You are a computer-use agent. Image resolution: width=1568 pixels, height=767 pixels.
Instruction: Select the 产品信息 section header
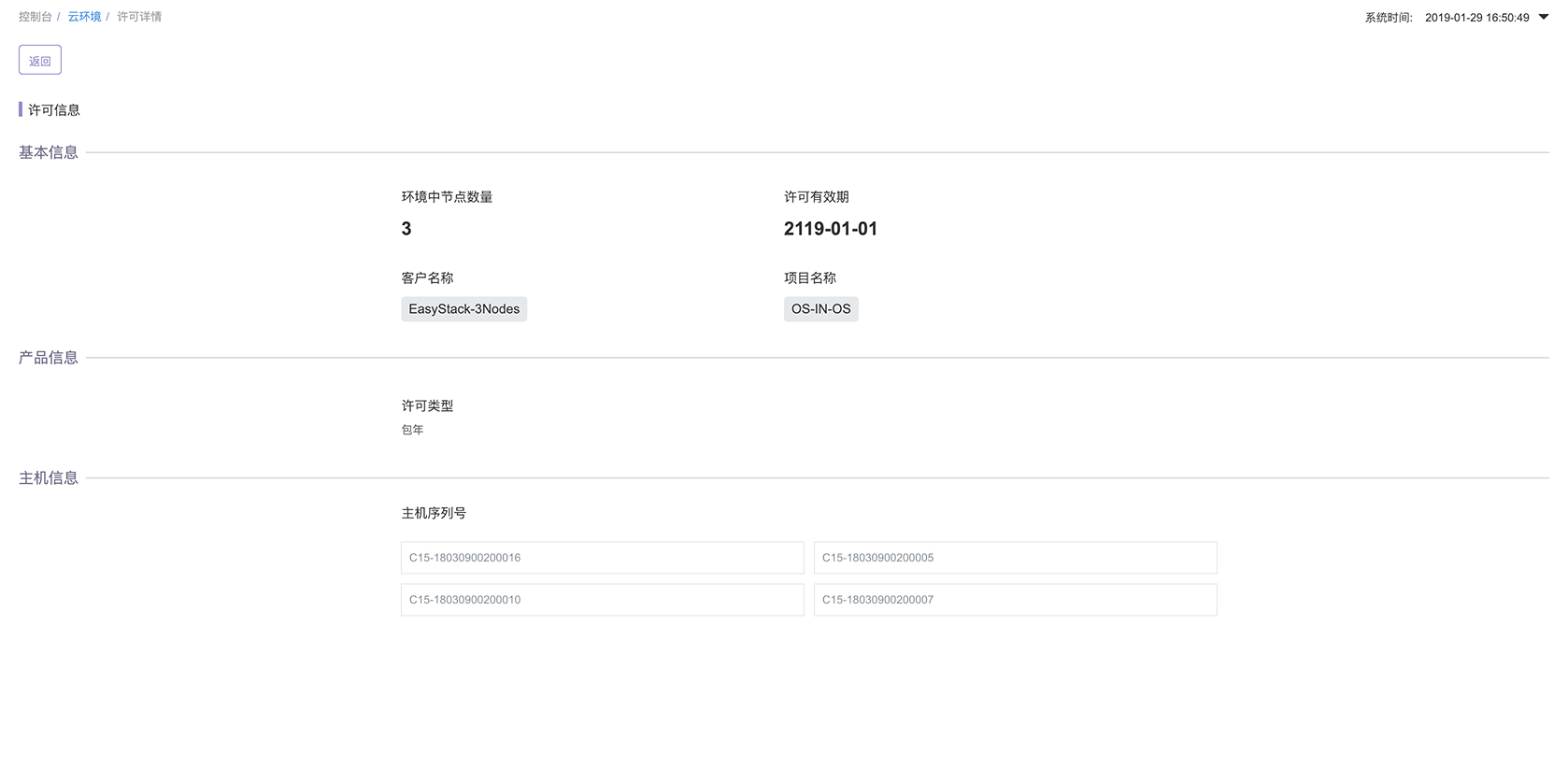click(49, 358)
